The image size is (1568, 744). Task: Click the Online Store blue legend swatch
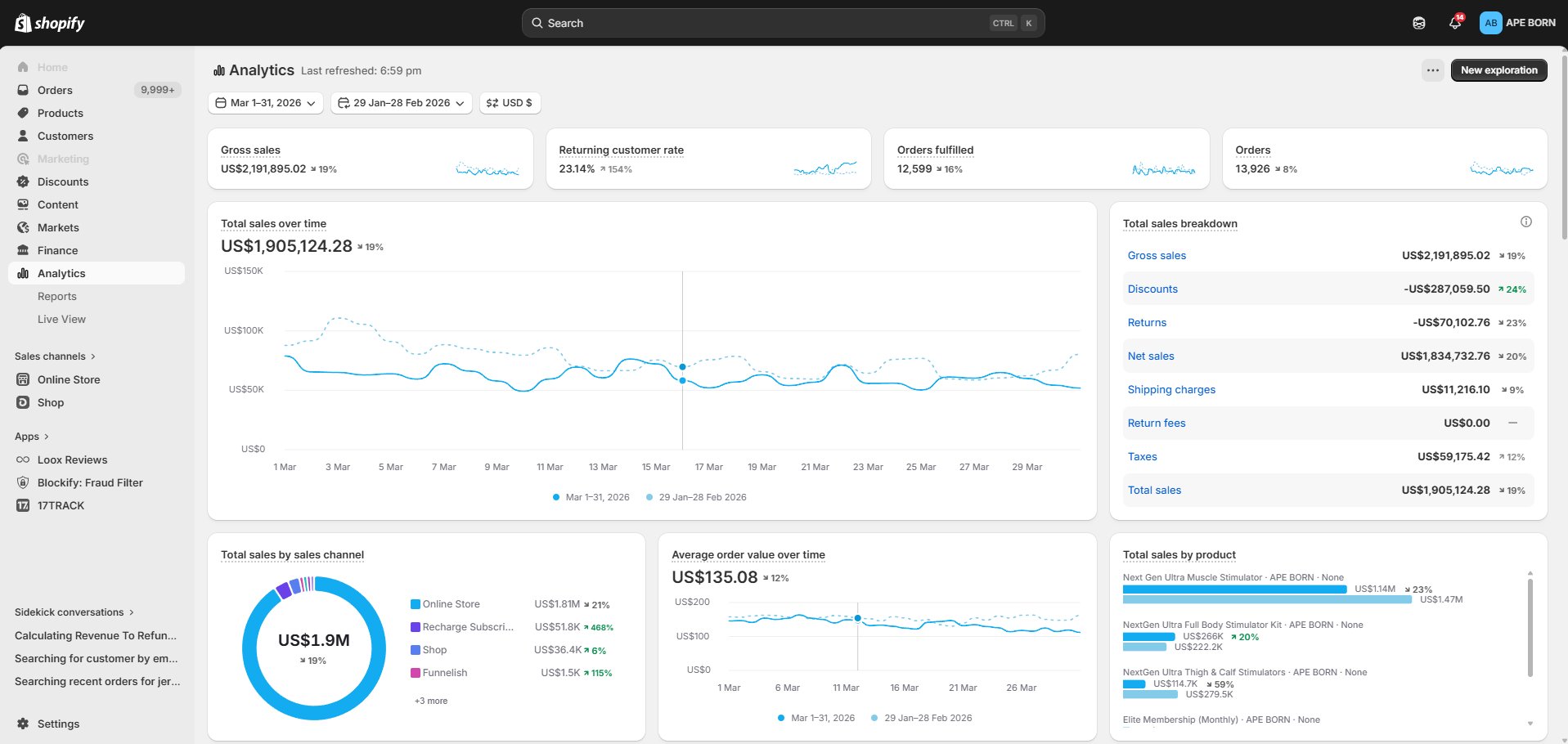click(x=416, y=604)
